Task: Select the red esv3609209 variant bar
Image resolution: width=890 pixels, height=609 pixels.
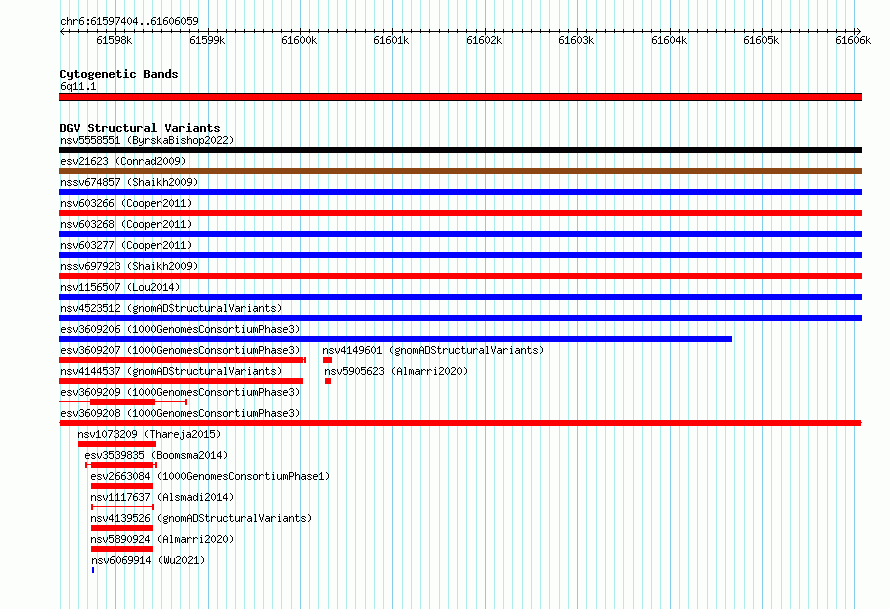Action: [x=123, y=402]
